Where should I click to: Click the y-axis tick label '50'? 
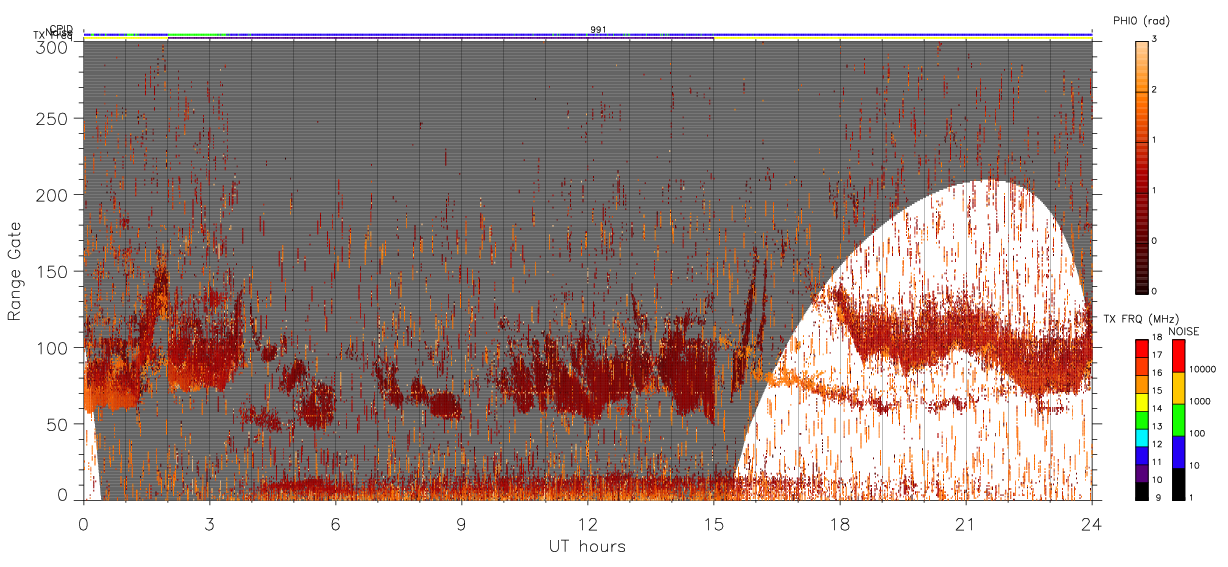(57, 424)
